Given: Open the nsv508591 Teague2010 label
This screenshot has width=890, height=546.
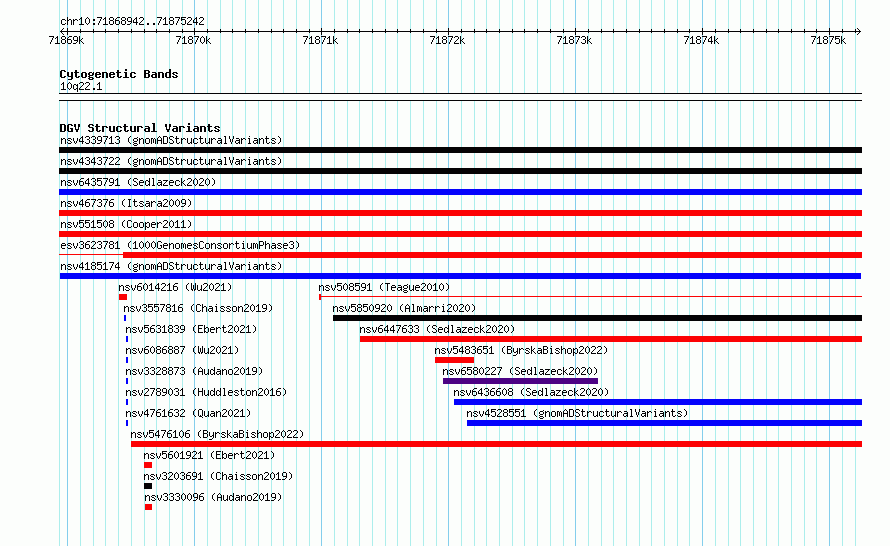Looking at the screenshot, I should (x=384, y=287).
